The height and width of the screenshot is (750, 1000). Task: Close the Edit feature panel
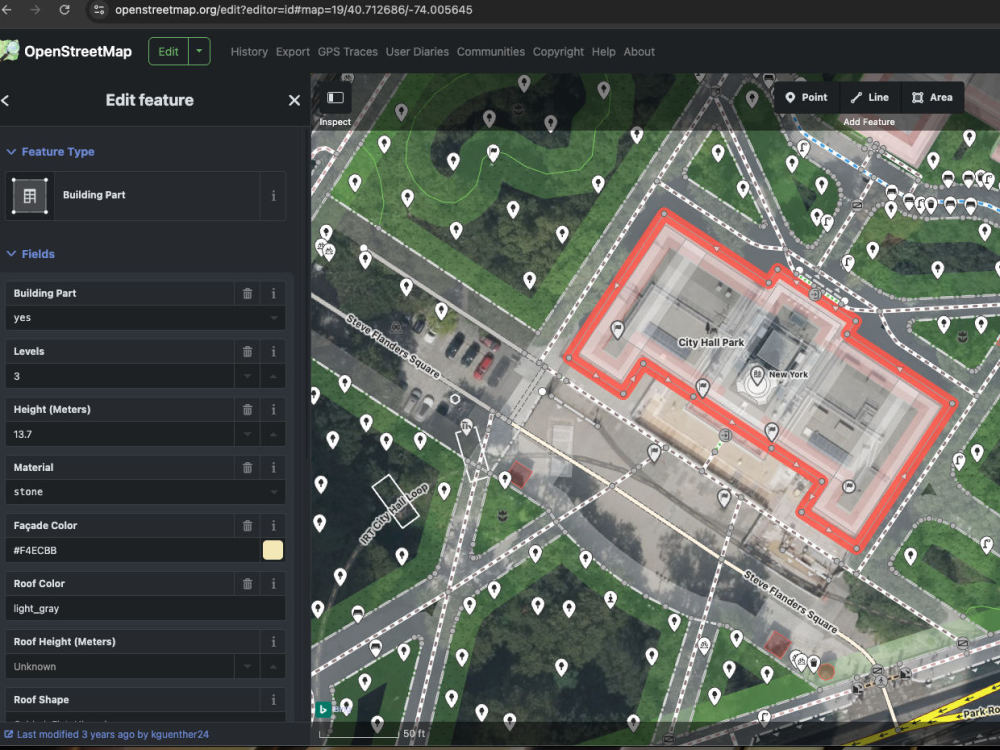click(294, 100)
